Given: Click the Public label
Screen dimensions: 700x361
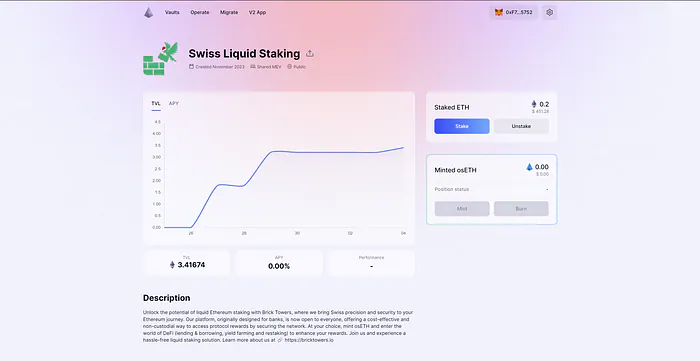Looking at the screenshot, I should (300, 66).
